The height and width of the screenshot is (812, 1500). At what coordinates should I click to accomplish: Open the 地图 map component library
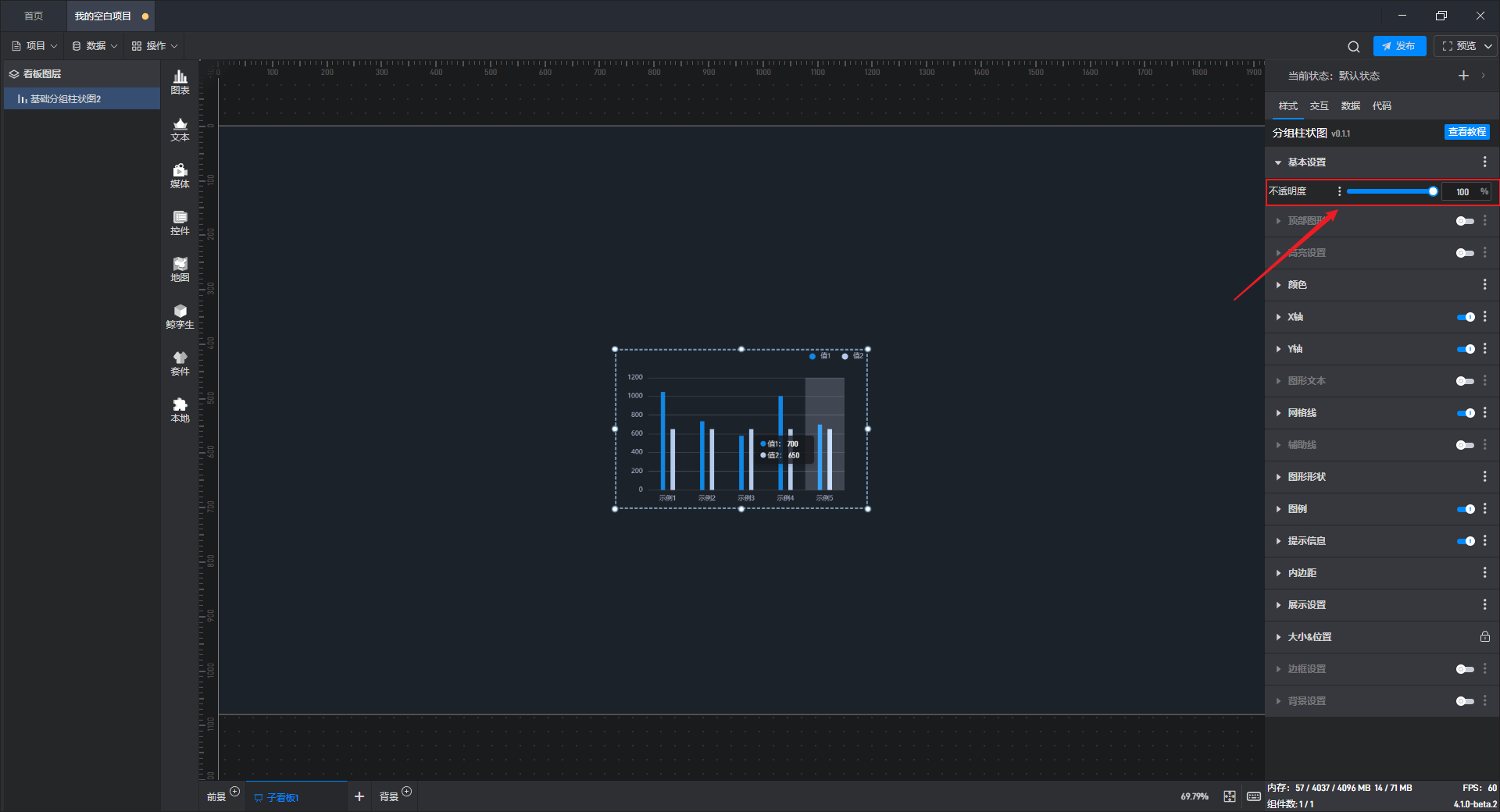[180, 269]
